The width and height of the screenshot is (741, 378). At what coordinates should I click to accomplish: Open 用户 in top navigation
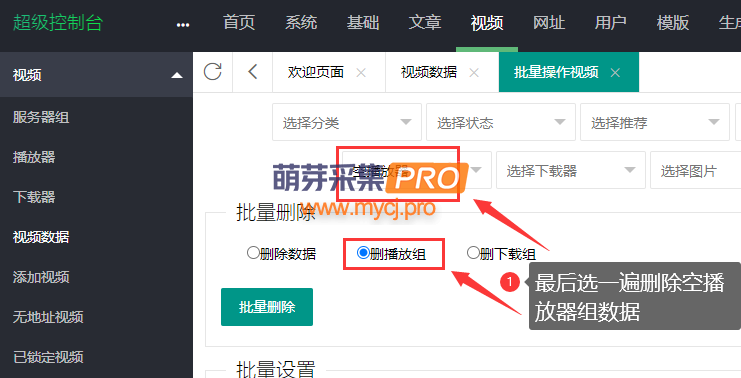point(611,23)
